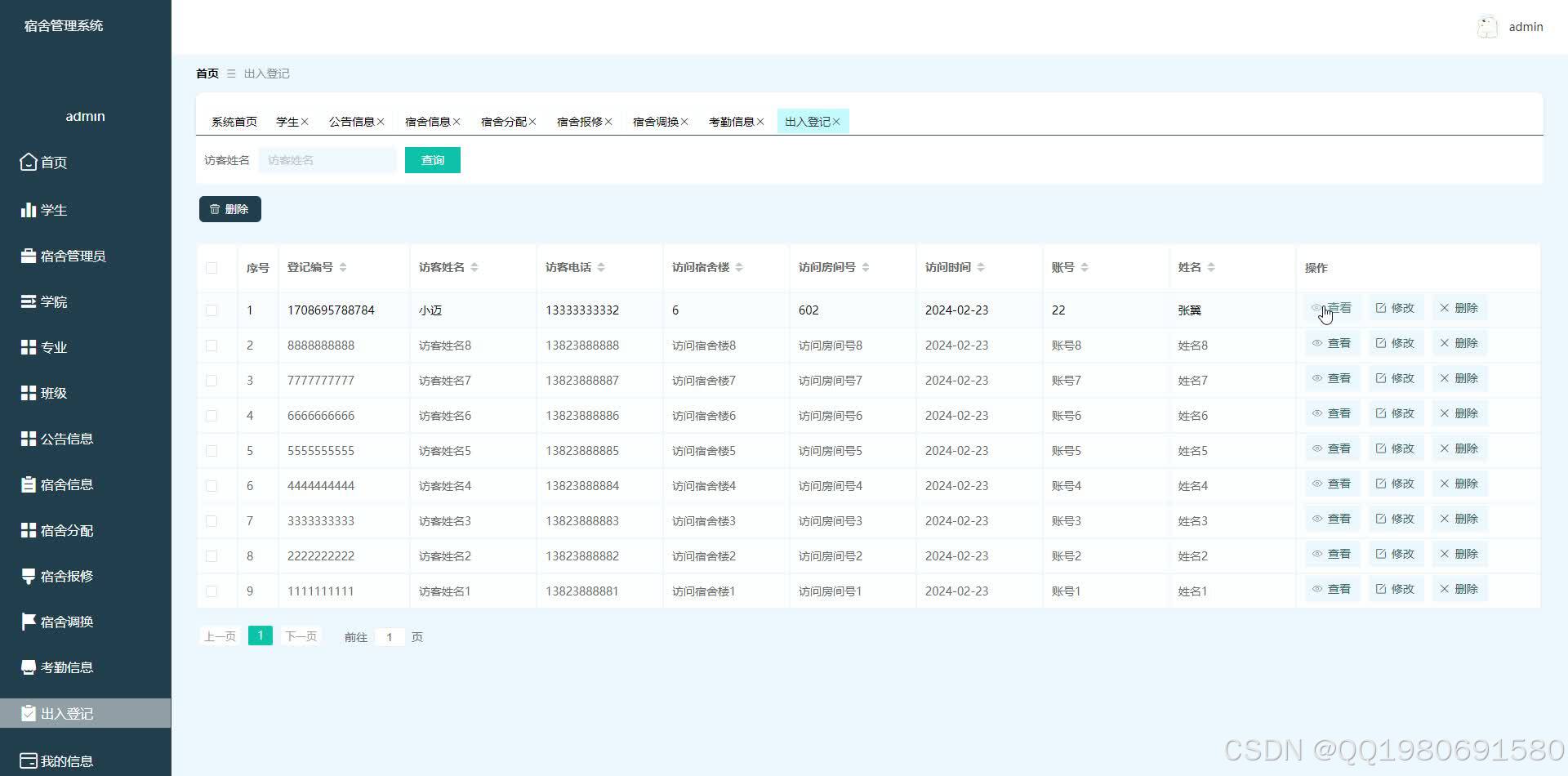Click 查看 for the 访客姓名6 row
Viewport: 1568px width, 776px height.
click(x=1332, y=413)
